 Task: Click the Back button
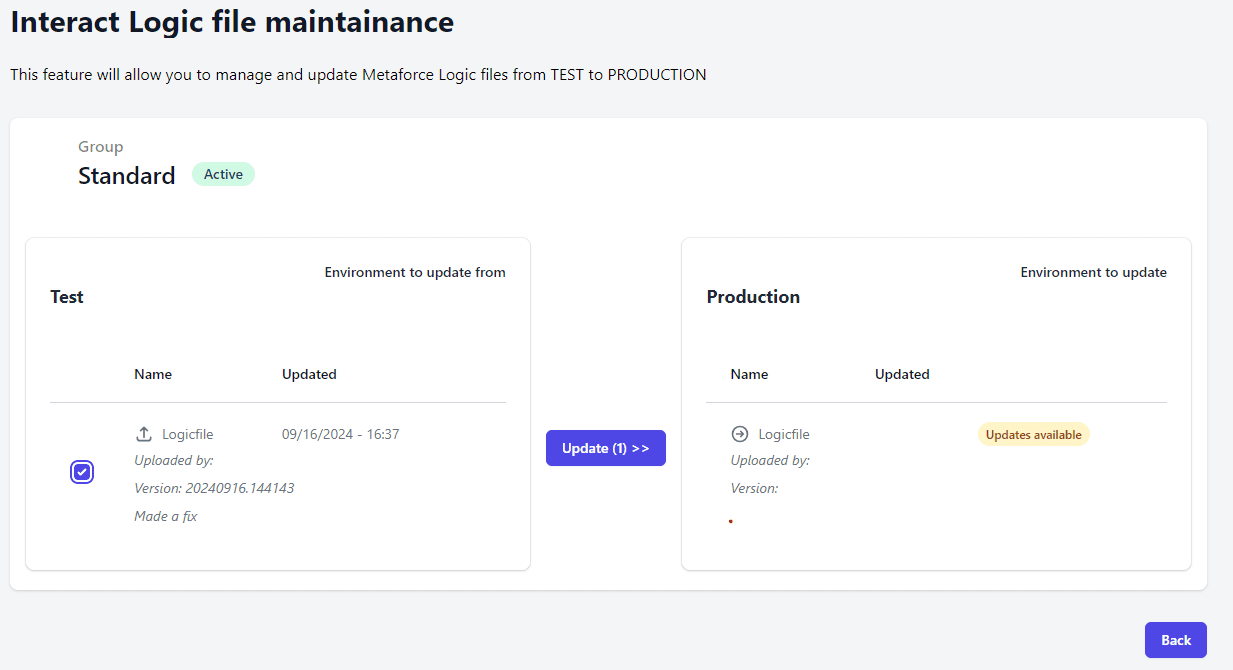[x=1175, y=639]
